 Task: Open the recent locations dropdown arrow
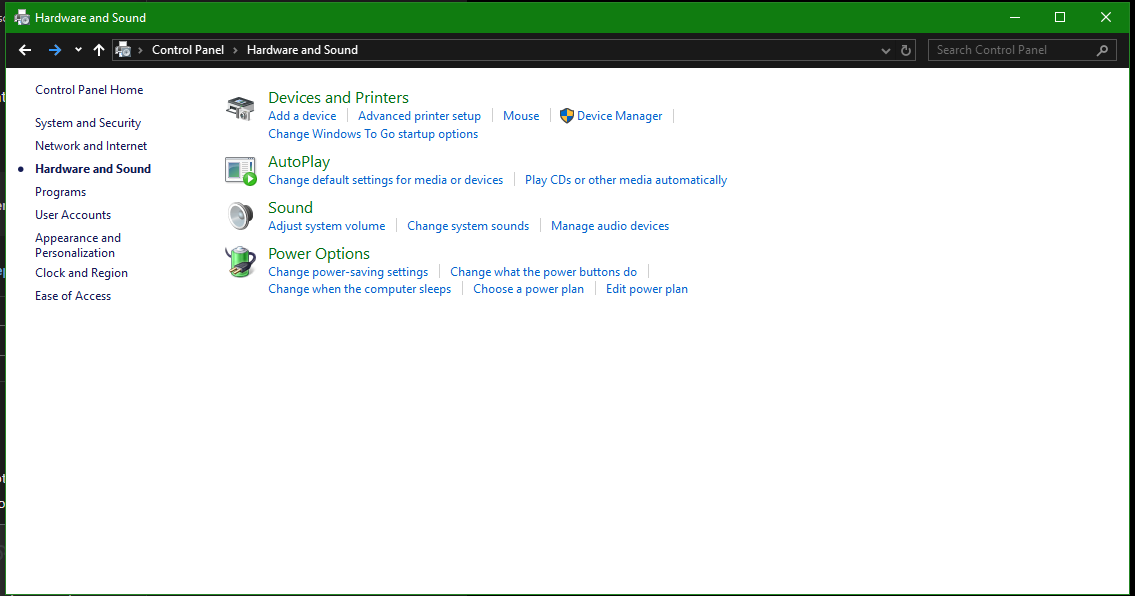[78, 50]
